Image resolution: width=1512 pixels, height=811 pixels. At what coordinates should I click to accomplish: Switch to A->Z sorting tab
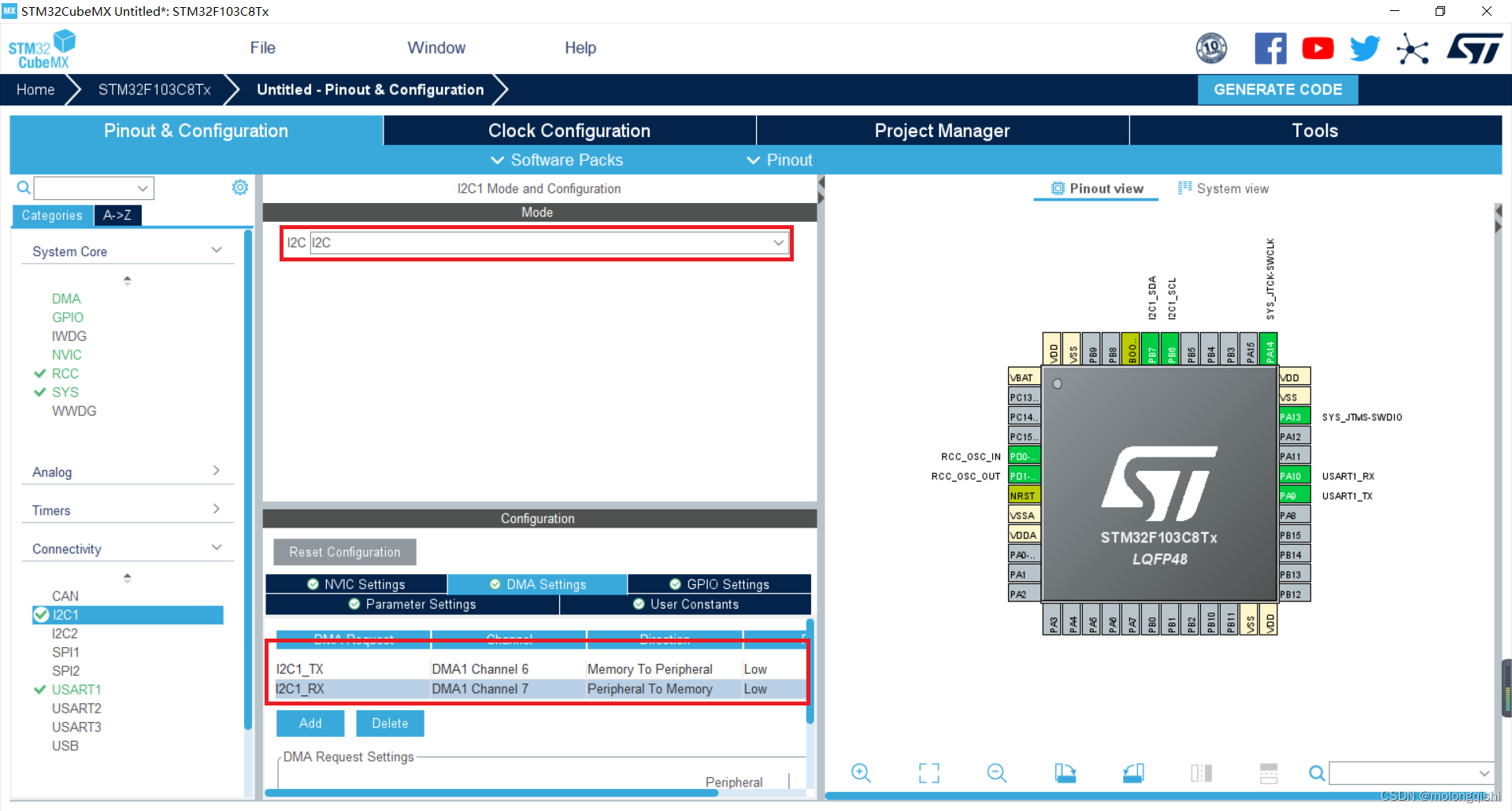pos(117,215)
